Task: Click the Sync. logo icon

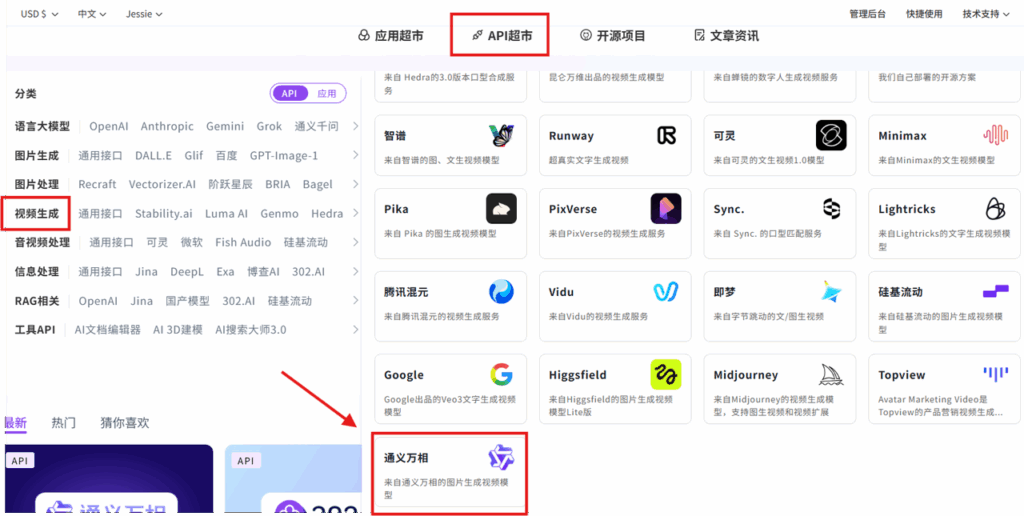Action: (x=831, y=209)
